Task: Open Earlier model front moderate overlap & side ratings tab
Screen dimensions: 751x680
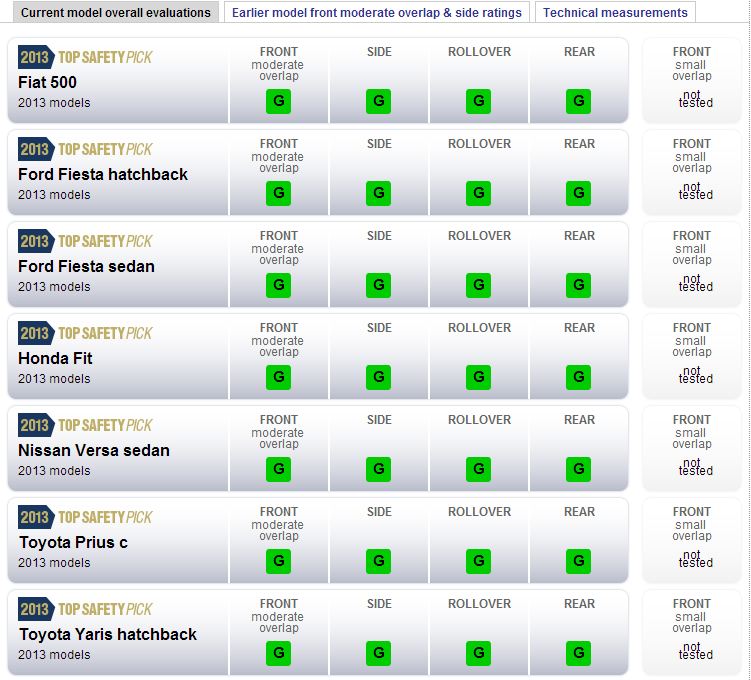Action: tap(378, 13)
